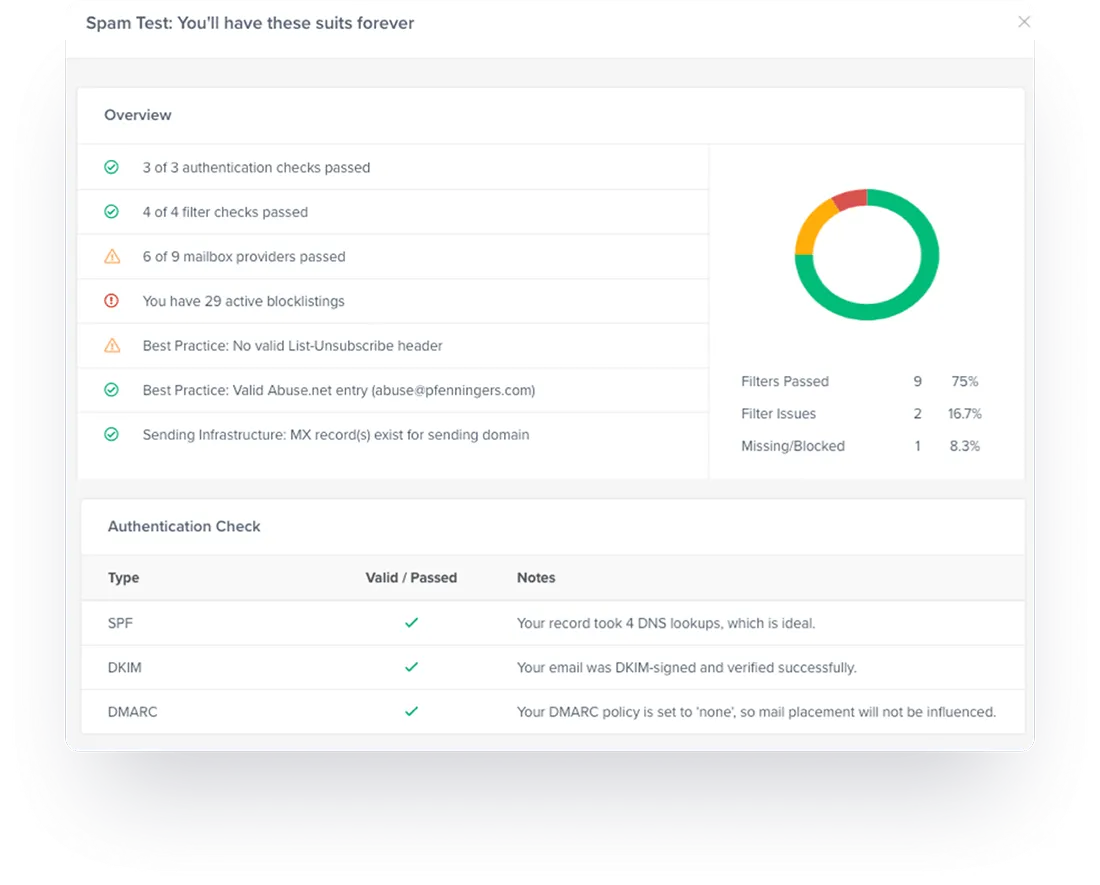Click warning triangle beside mailbox providers passed

pos(112,256)
